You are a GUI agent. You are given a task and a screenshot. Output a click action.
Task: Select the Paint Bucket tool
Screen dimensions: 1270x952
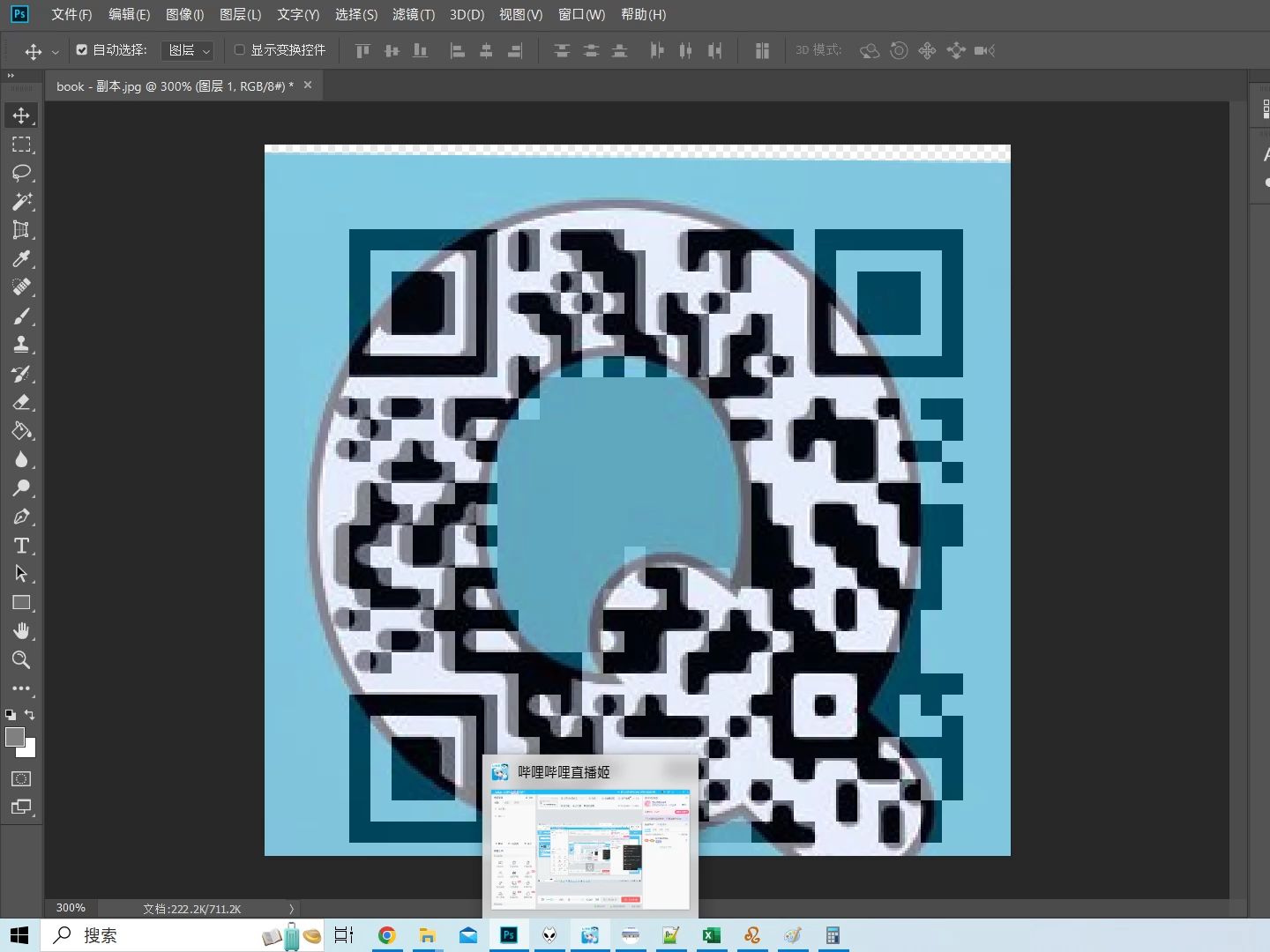coord(21,431)
